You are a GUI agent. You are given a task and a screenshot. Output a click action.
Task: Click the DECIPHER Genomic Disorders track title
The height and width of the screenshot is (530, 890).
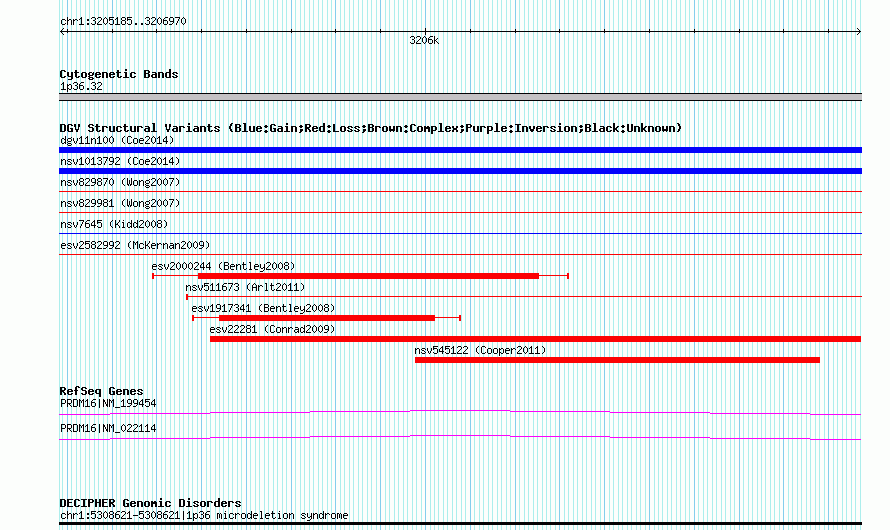pos(150,503)
